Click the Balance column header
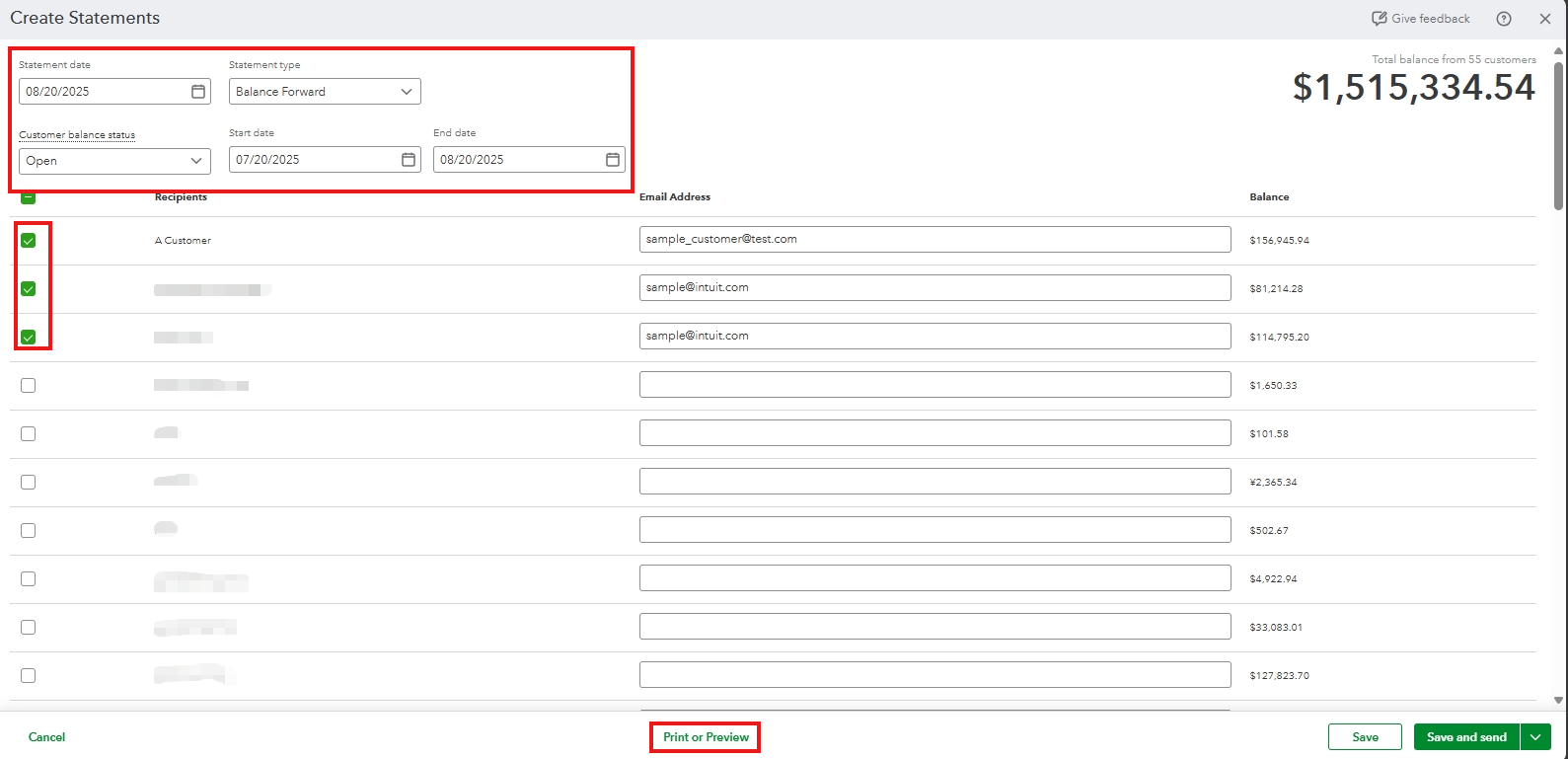The height and width of the screenshot is (759, 1568). pyautogui.click(x=1269, y=197)
